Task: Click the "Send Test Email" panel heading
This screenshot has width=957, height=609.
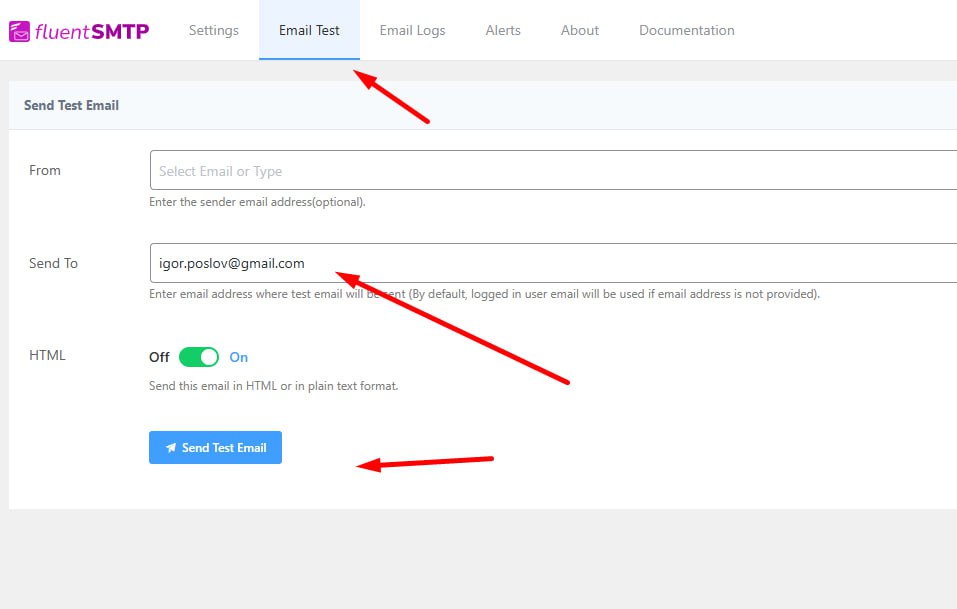Action: 71,105
